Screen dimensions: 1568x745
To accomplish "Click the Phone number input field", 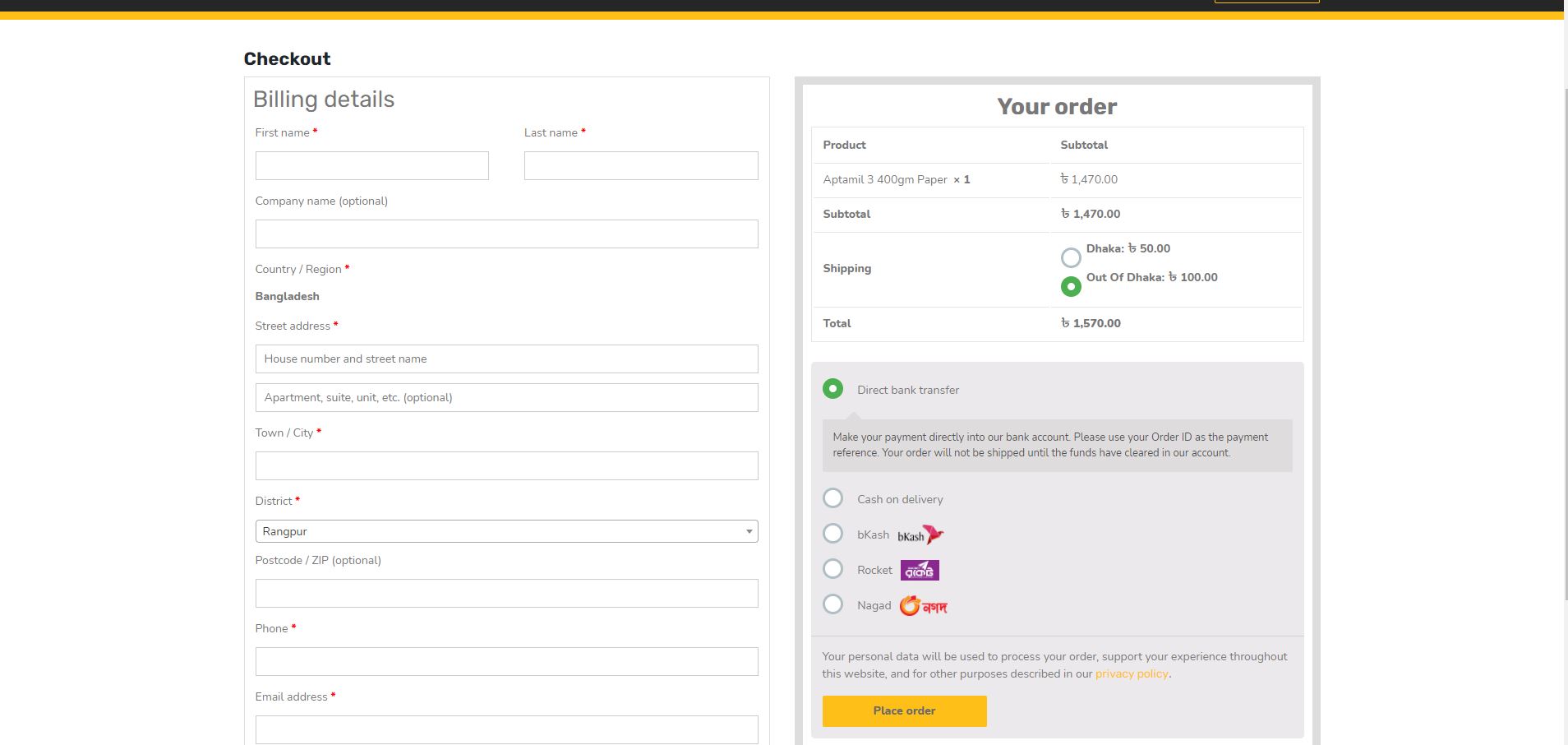I will [x=506, y=661].
